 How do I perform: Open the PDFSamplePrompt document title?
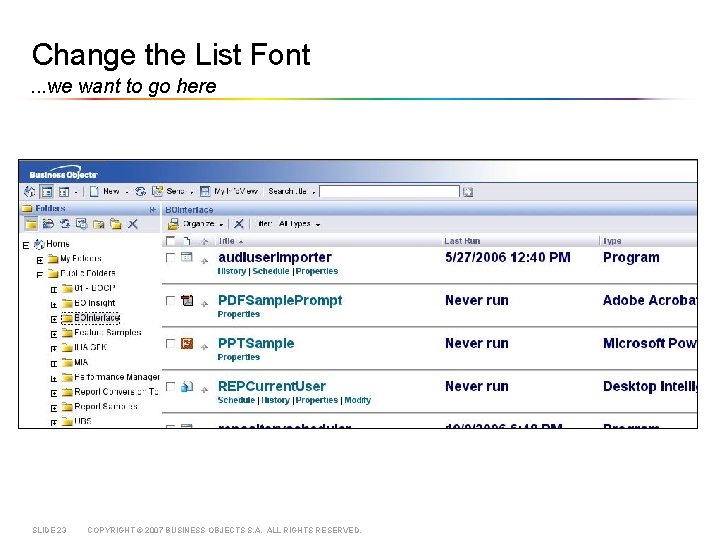280,300
